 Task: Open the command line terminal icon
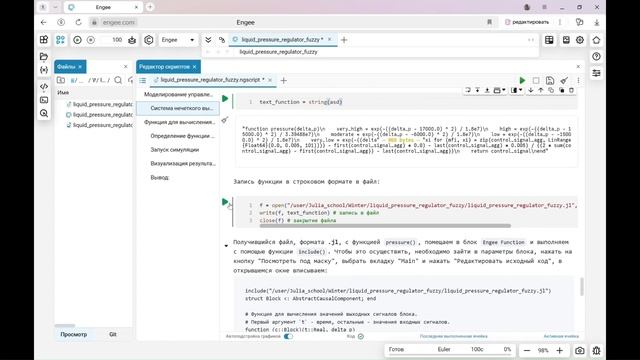pos(44,100)
